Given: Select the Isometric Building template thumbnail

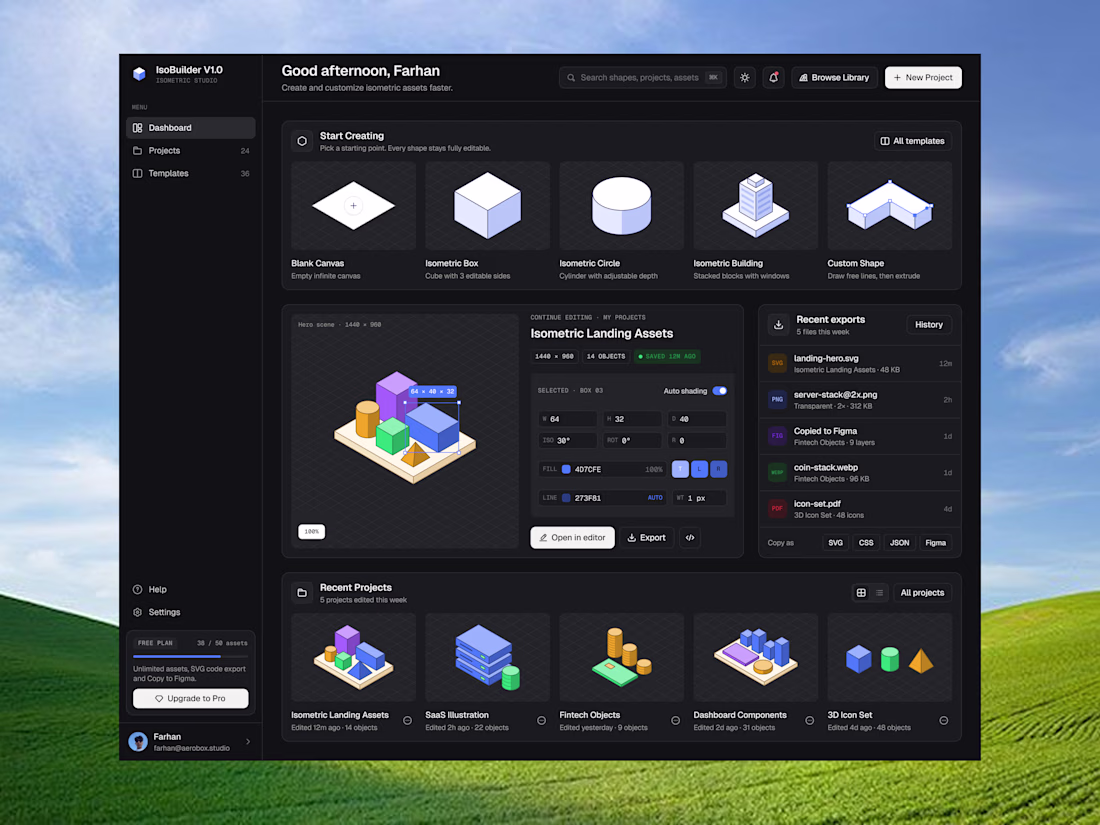Looking at the screenshot, I should coord(756,206).
